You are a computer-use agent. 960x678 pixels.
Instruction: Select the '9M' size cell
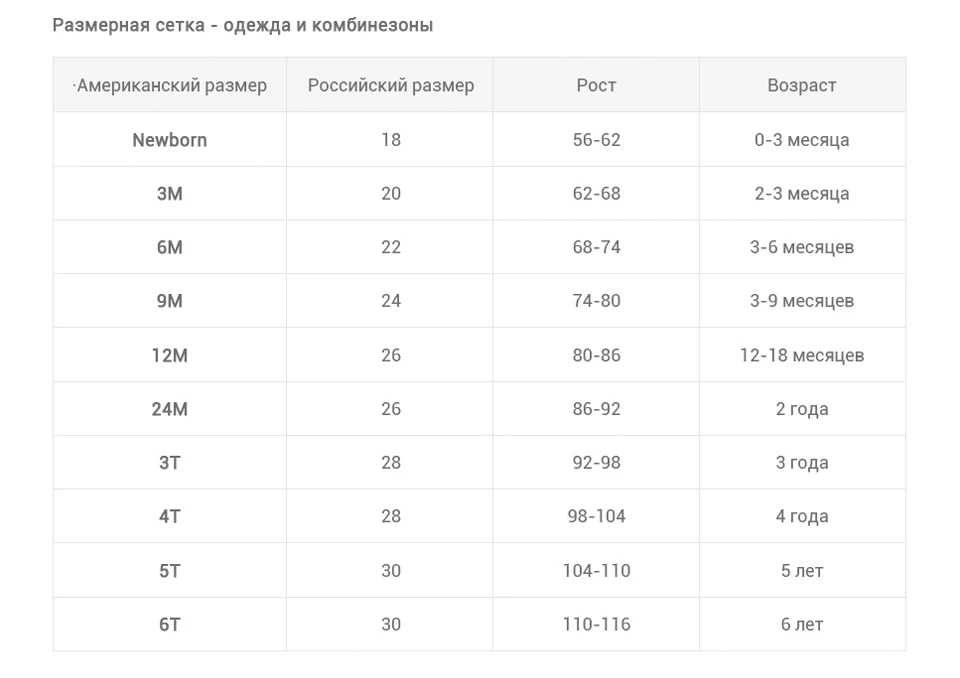pos(170,301)
